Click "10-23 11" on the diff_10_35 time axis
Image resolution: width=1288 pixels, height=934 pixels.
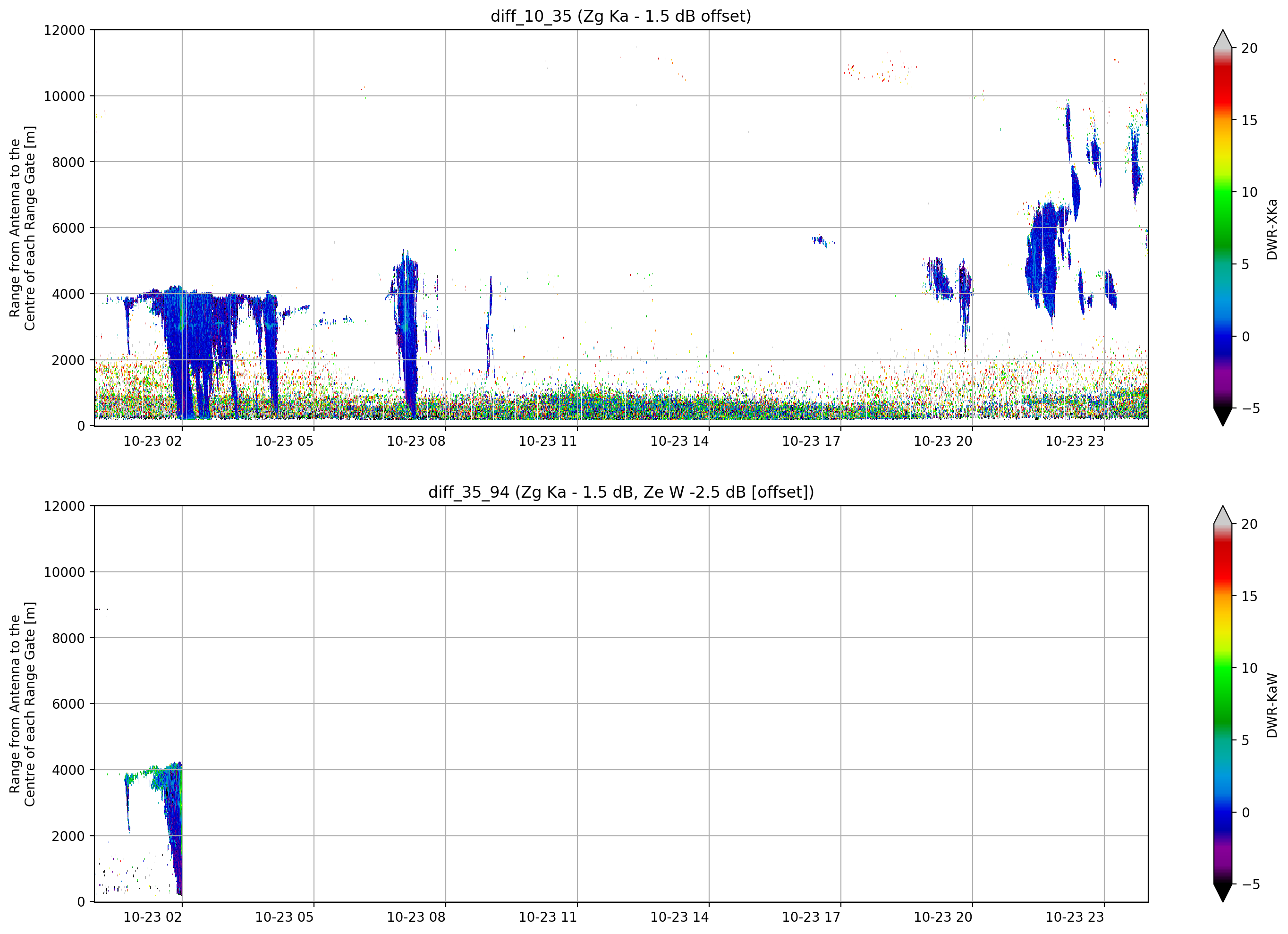(548, 442)
